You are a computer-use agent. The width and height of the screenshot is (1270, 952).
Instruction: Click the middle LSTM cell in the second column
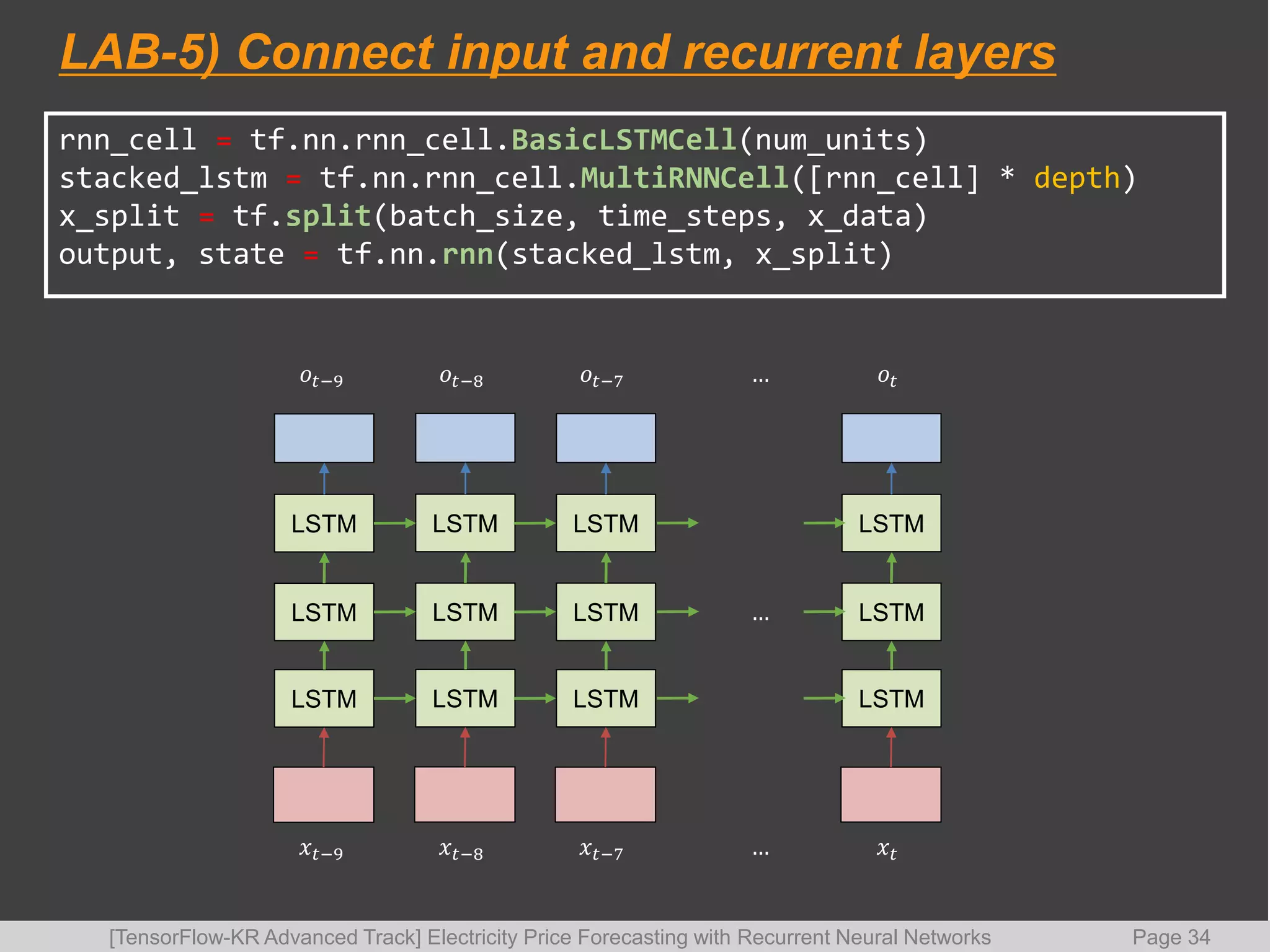pyautogui.click(x=464, y=612)
